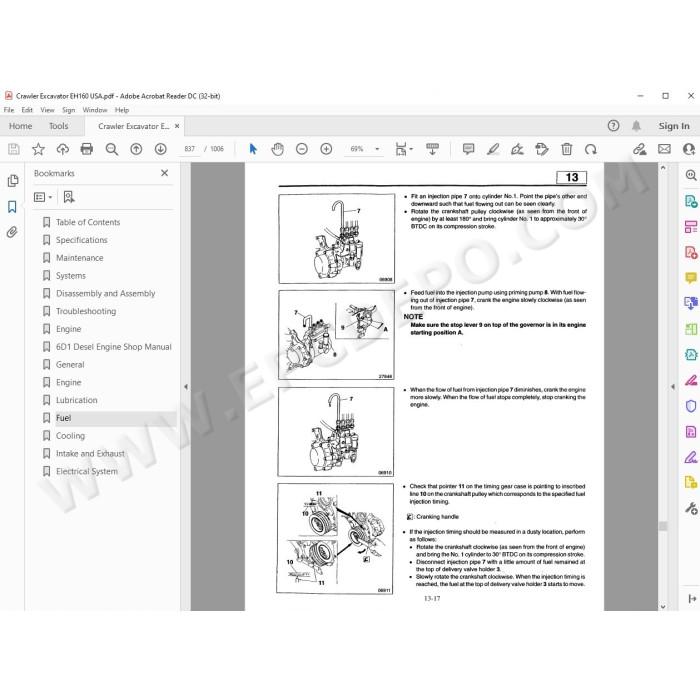Click the vertical scrollbar thumb of the document
This screenshot has width=700, height=700.
point(663,526)
